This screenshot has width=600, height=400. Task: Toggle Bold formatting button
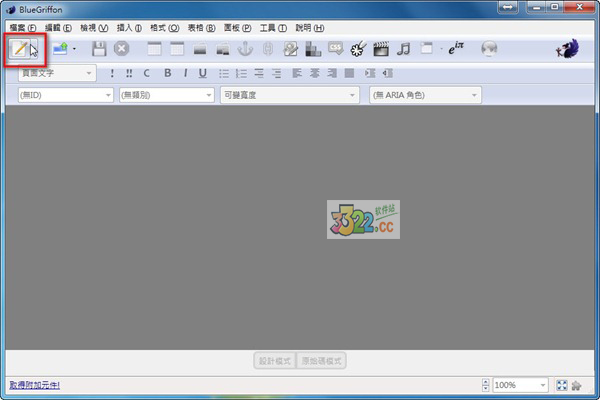167,73
